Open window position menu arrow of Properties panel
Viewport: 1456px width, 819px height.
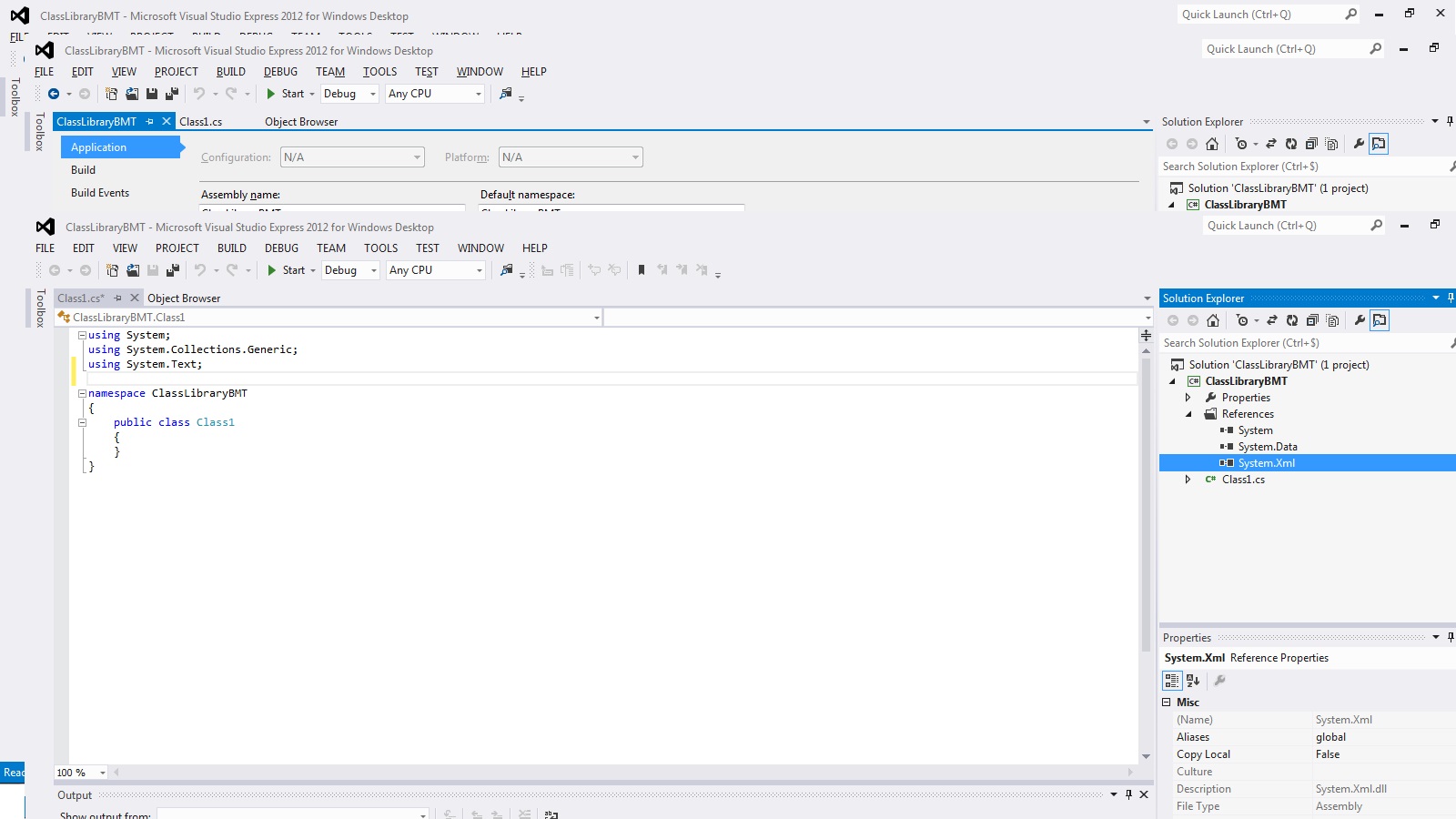[x=1436, y=637]
